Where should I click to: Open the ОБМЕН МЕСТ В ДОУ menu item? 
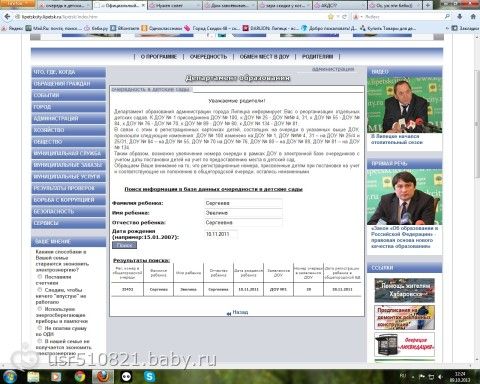[x=265, y=57]
